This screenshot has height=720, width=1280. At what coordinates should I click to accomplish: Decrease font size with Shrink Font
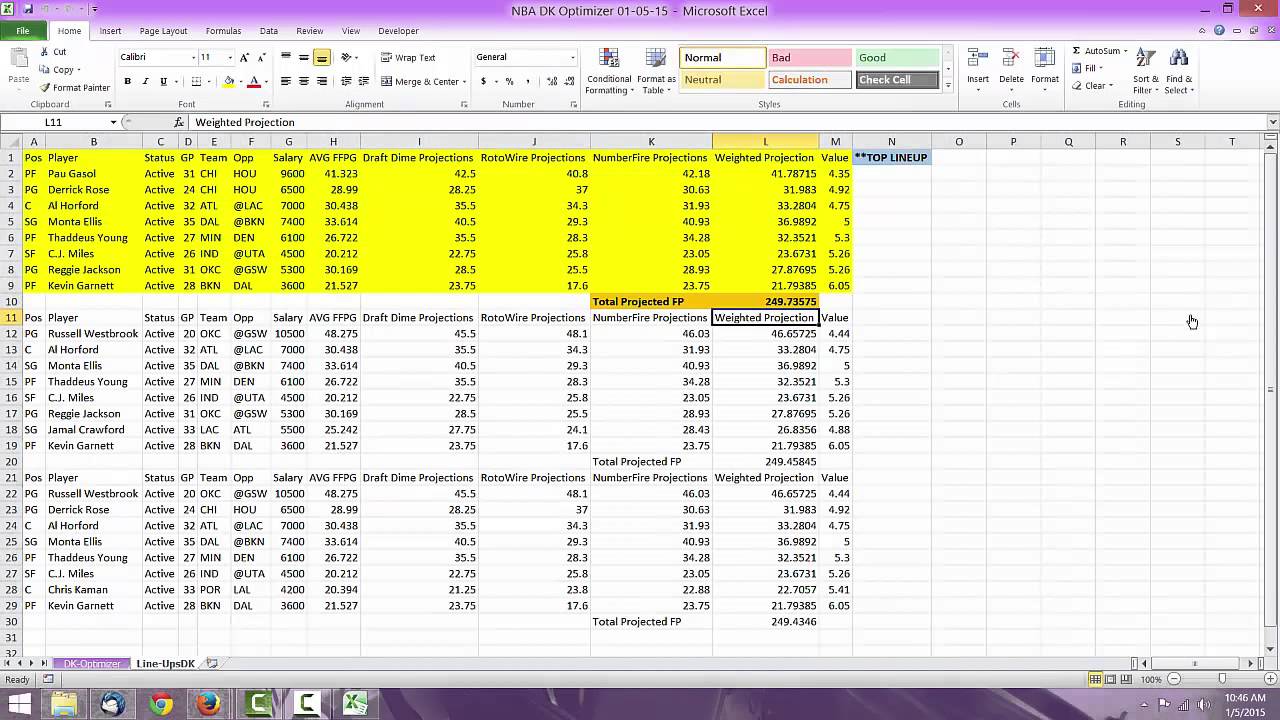(x=262, y=57)
